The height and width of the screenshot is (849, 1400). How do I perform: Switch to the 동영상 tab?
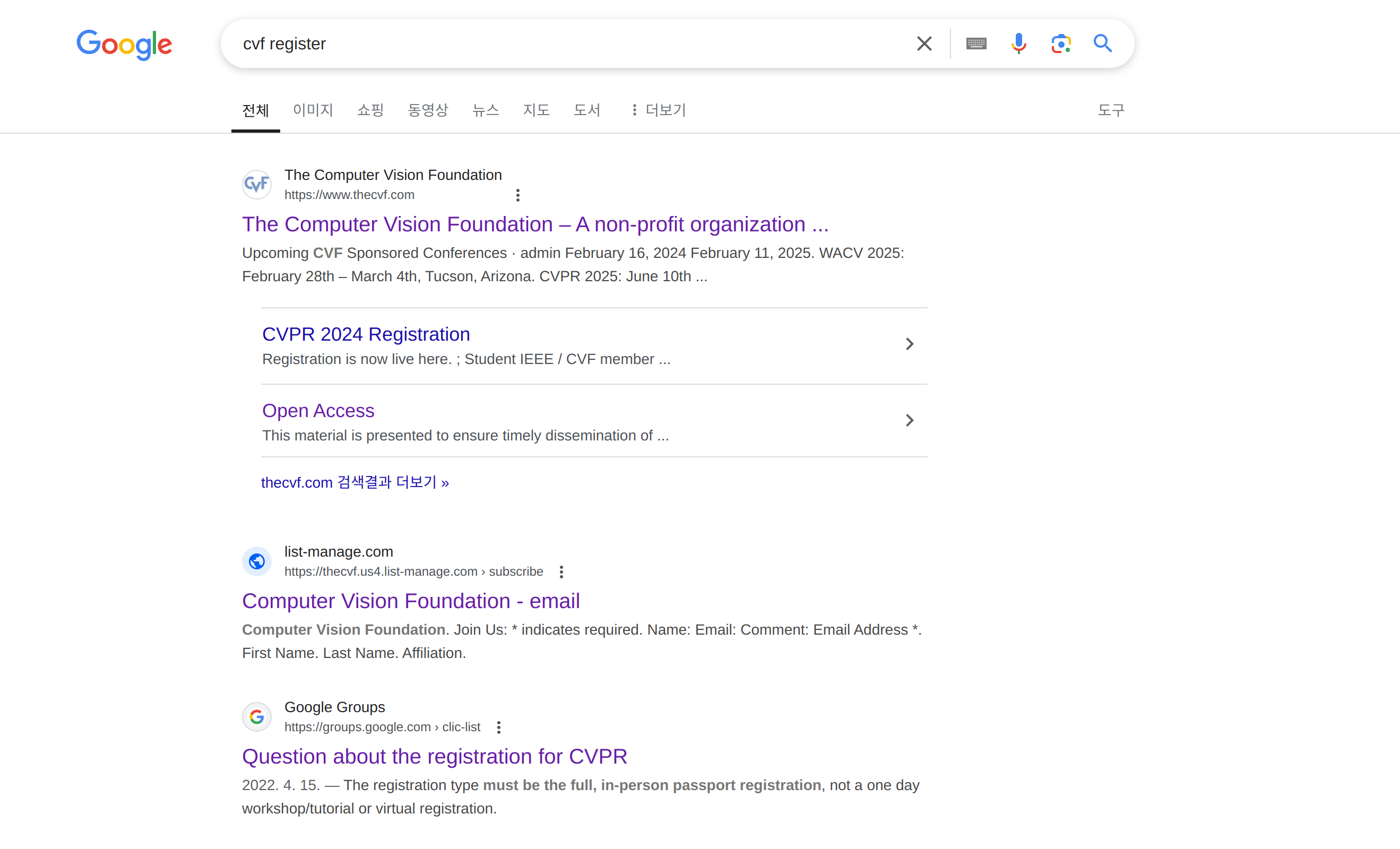click(428, 110)
